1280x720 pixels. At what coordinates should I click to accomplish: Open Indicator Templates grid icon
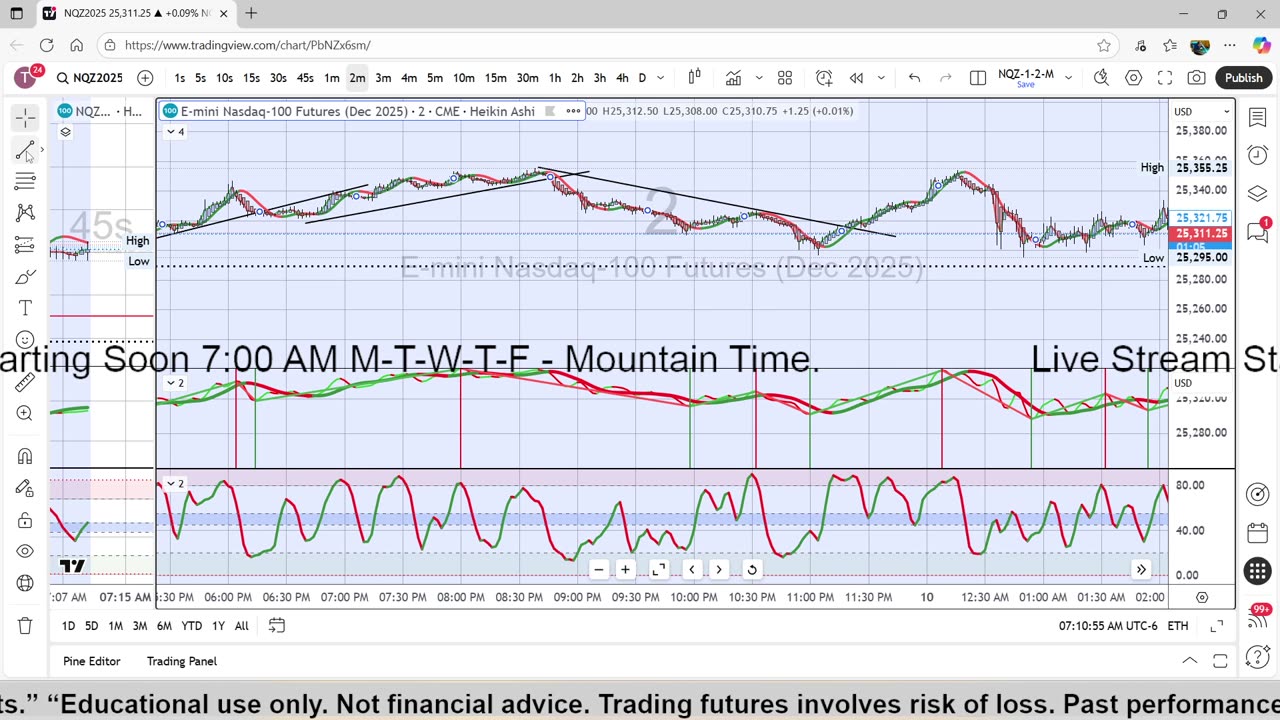click(785, 78)
